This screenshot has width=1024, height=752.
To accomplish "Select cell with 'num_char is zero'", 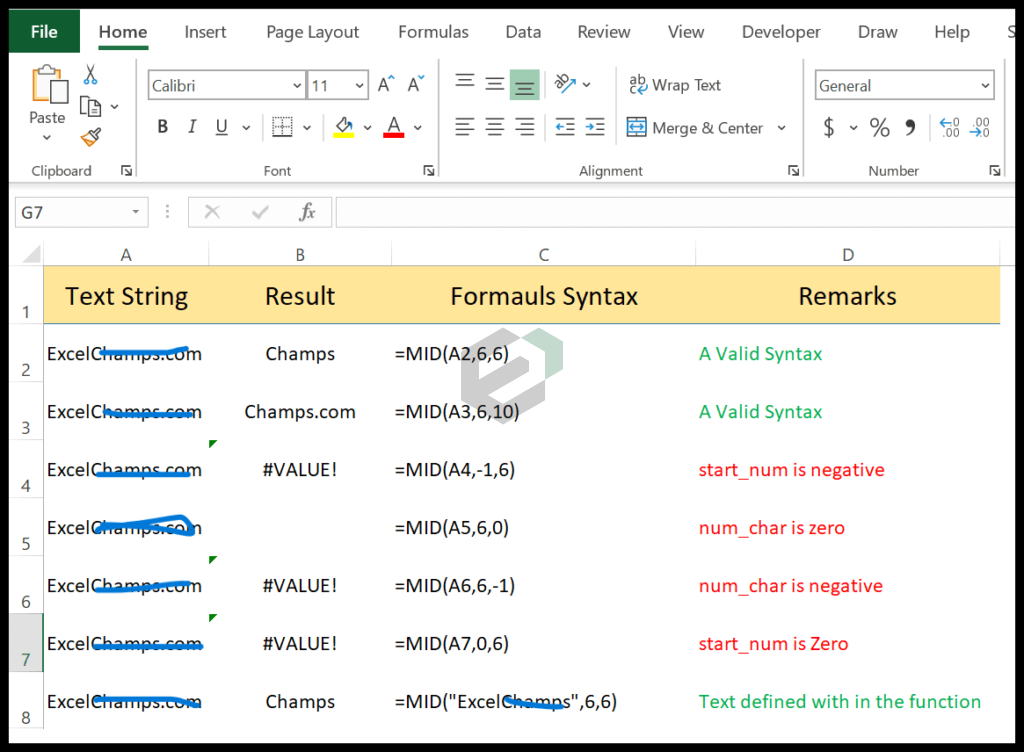I will [x=848, y=527].
